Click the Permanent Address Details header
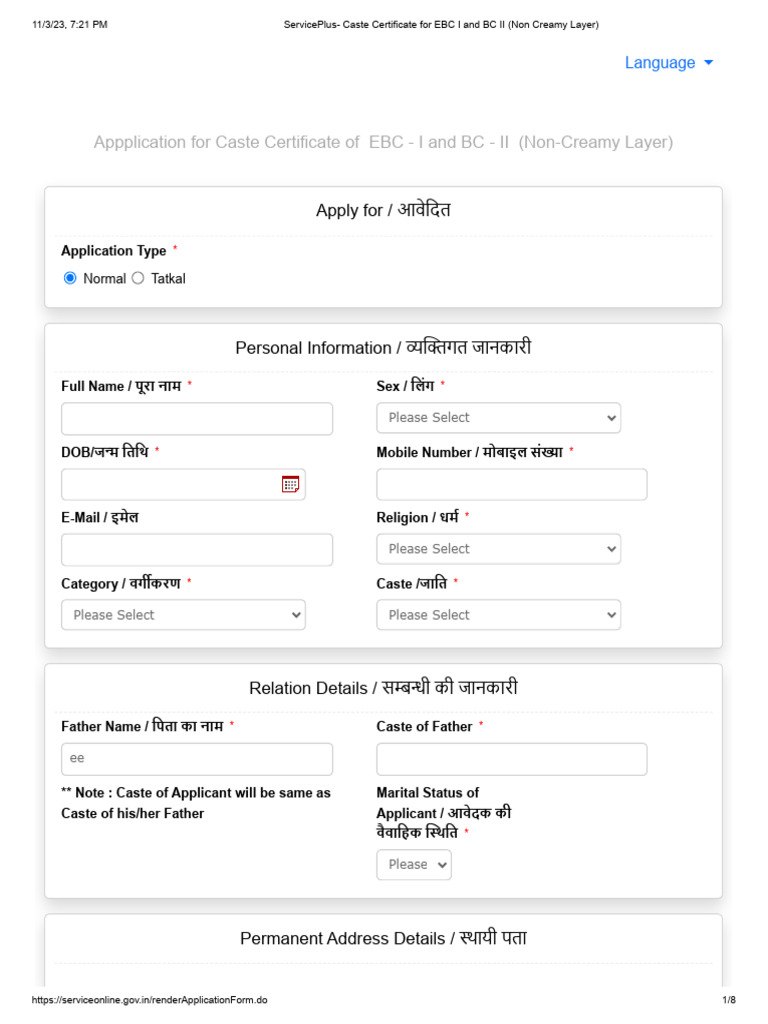The width and height of the screenshot is (768, 1024). click(x=383, y=938)
